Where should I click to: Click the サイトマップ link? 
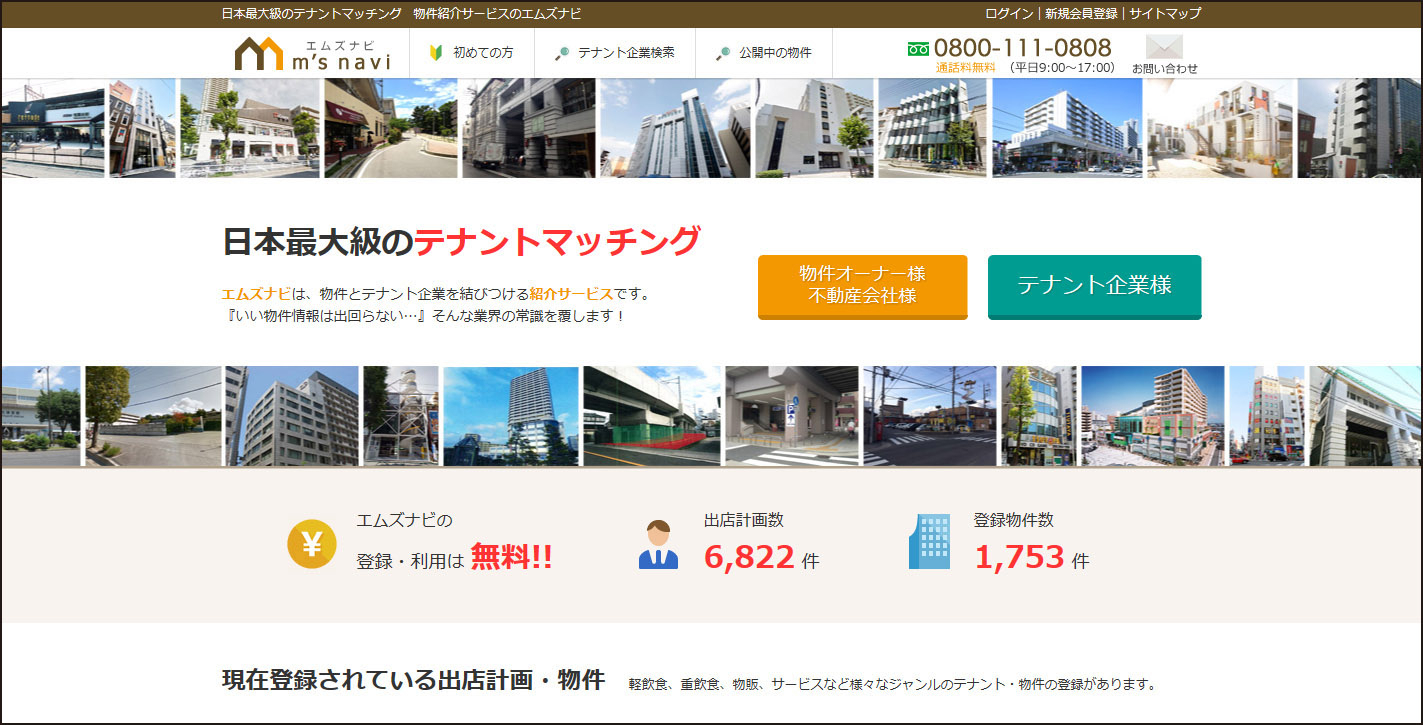(x=1165, y=14)
